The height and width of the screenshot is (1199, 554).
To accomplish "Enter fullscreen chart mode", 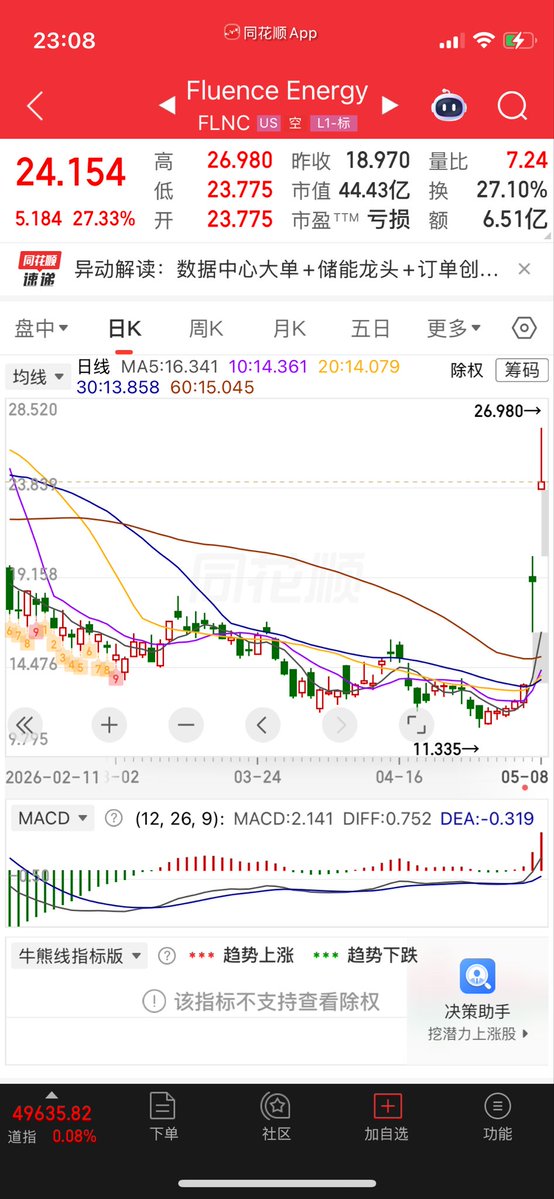I will coord(416,724).
